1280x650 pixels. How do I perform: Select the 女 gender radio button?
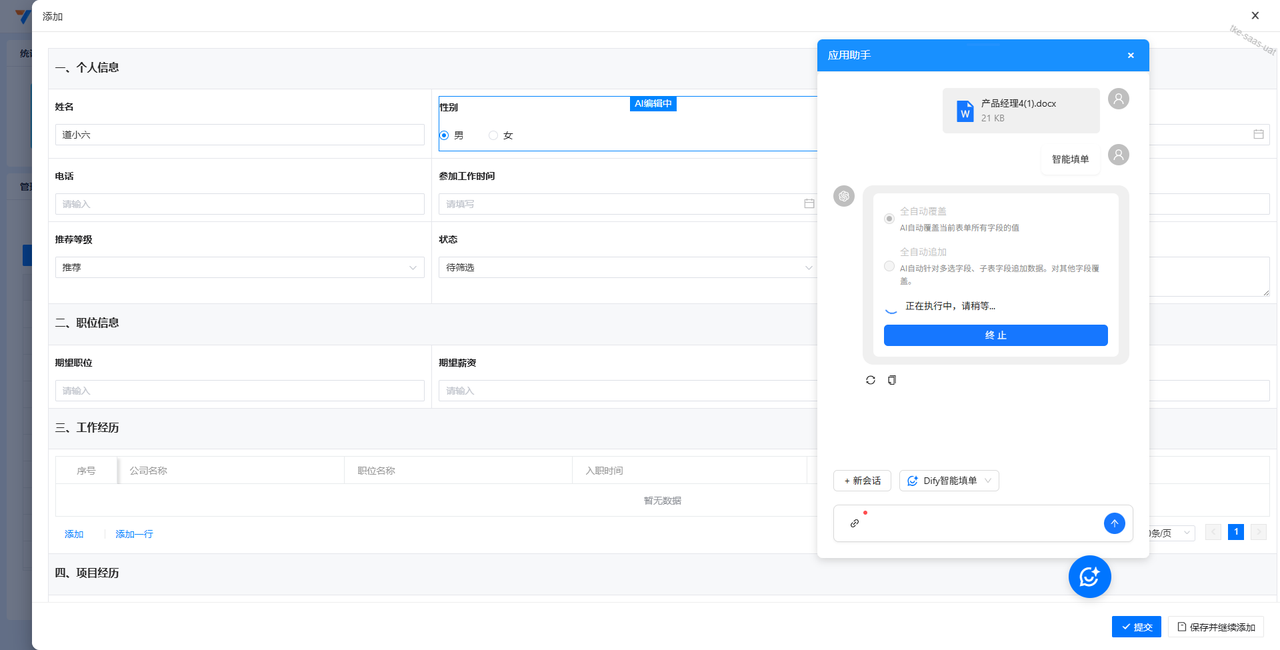[493, 135]
